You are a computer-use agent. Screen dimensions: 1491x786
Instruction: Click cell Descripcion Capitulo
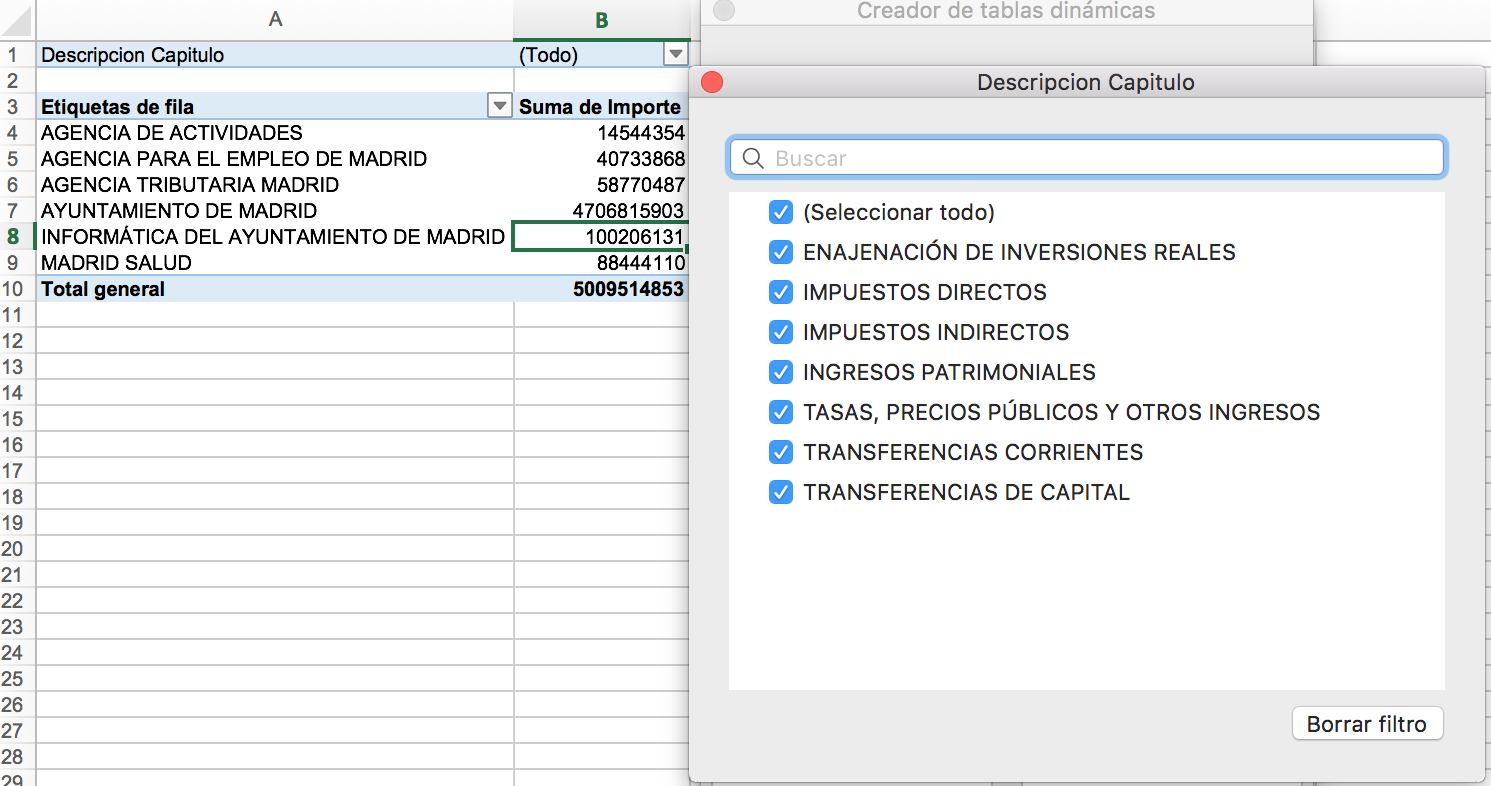(274, 55)
